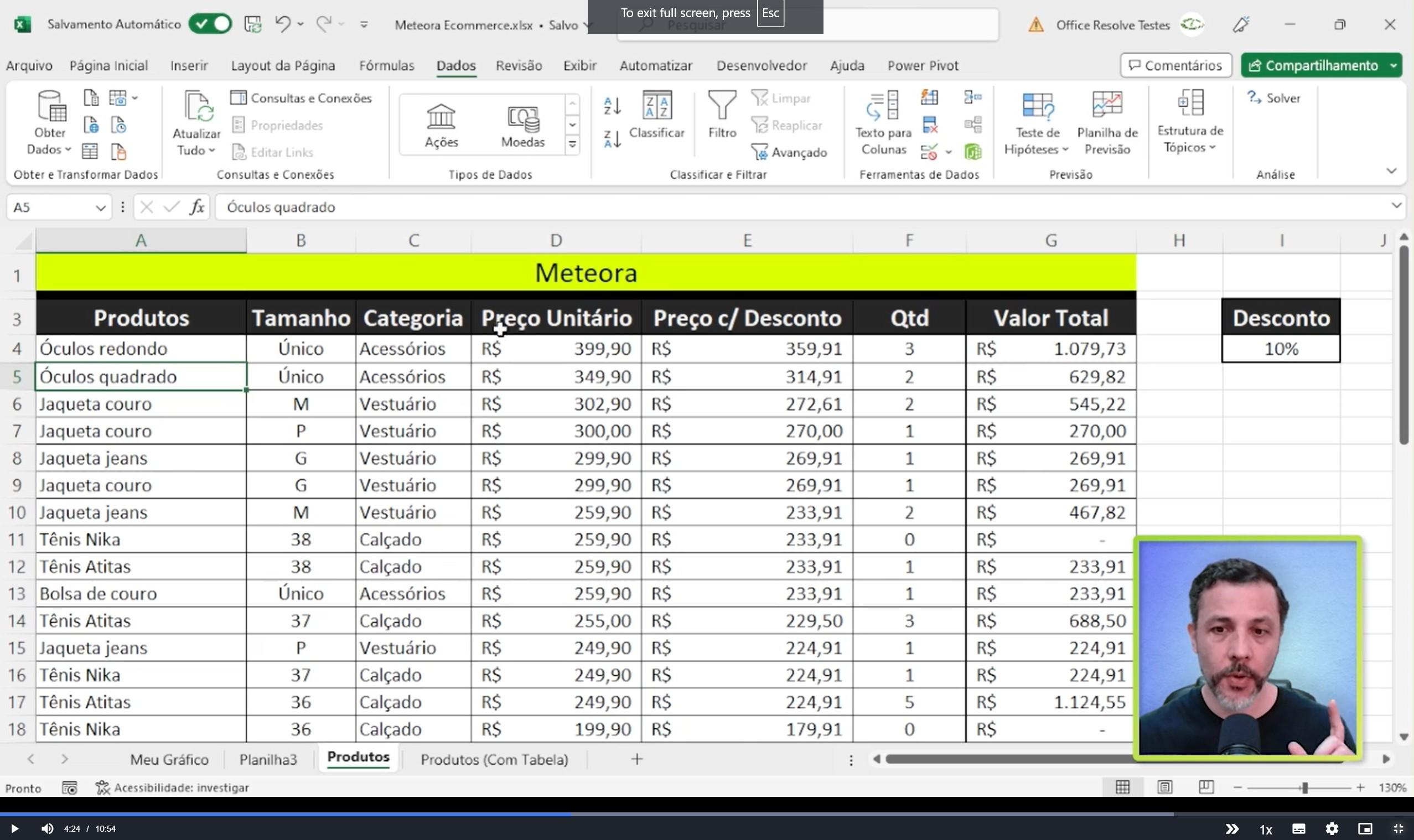The height and width of the screenshot is (840, 1414).
Task: Switch to the Inserir tab
Action: [x=189, y=66]
